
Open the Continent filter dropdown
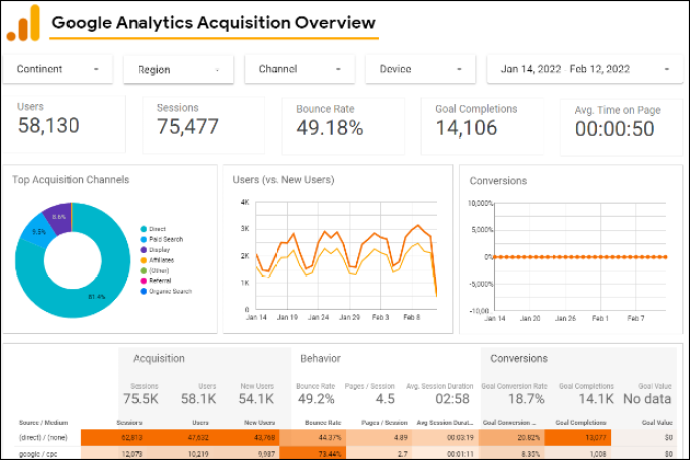58,69
